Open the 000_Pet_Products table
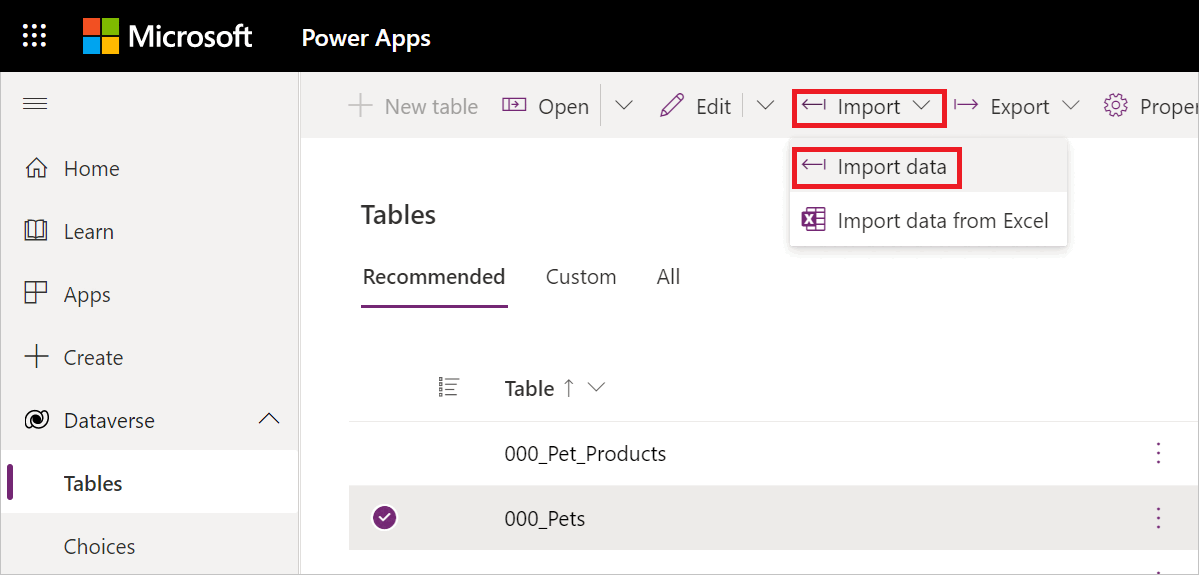Image resolution: width=1199 pixels, height=575 pixels. 585,453
